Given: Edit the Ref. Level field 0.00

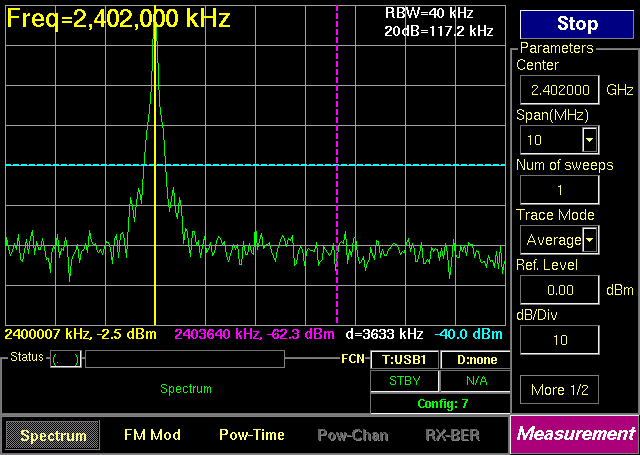Looking at the screenshot, I should [560, 290].
